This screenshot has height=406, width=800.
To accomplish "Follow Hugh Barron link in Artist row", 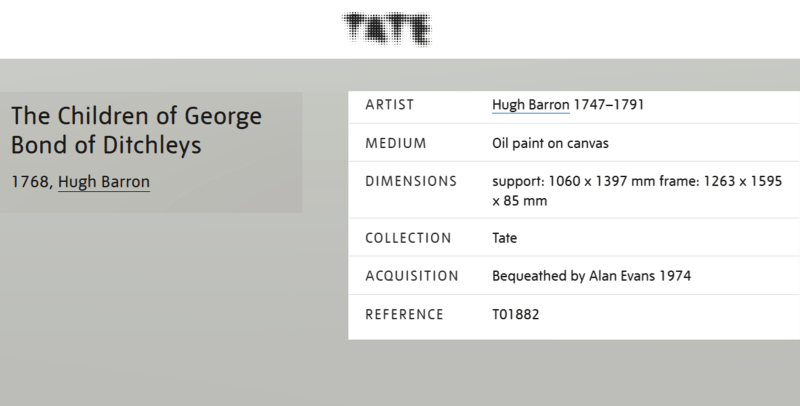I will point(532,105).
